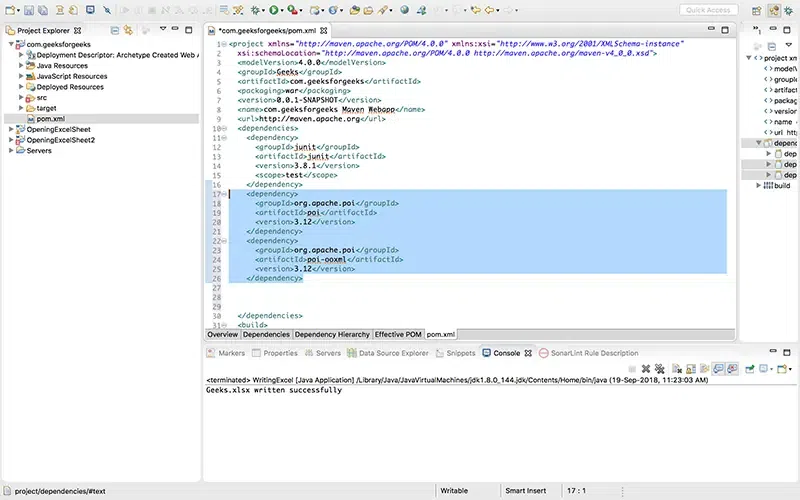Image resolution: width=800 pixels, height=500 pixels.
Task: Click Collapse All icon in Project Explorer
Action: tap(116, 32)
